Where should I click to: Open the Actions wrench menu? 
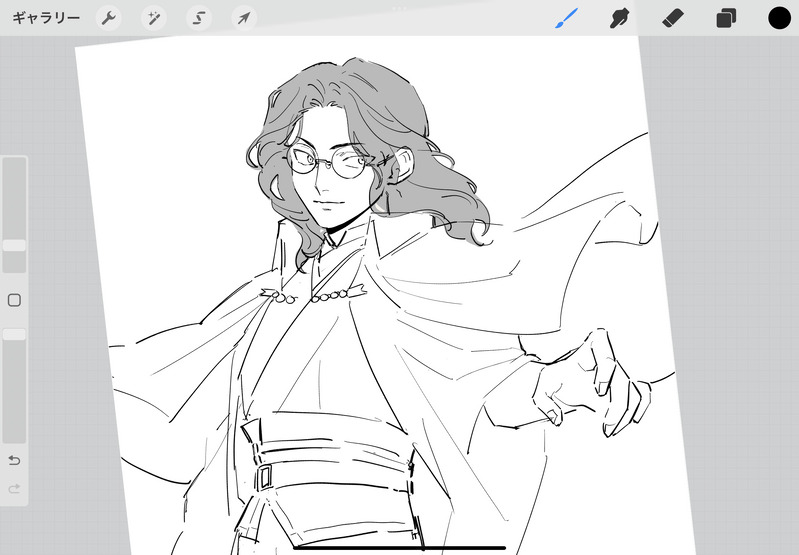pyautogui.click(x=109, y=18)
